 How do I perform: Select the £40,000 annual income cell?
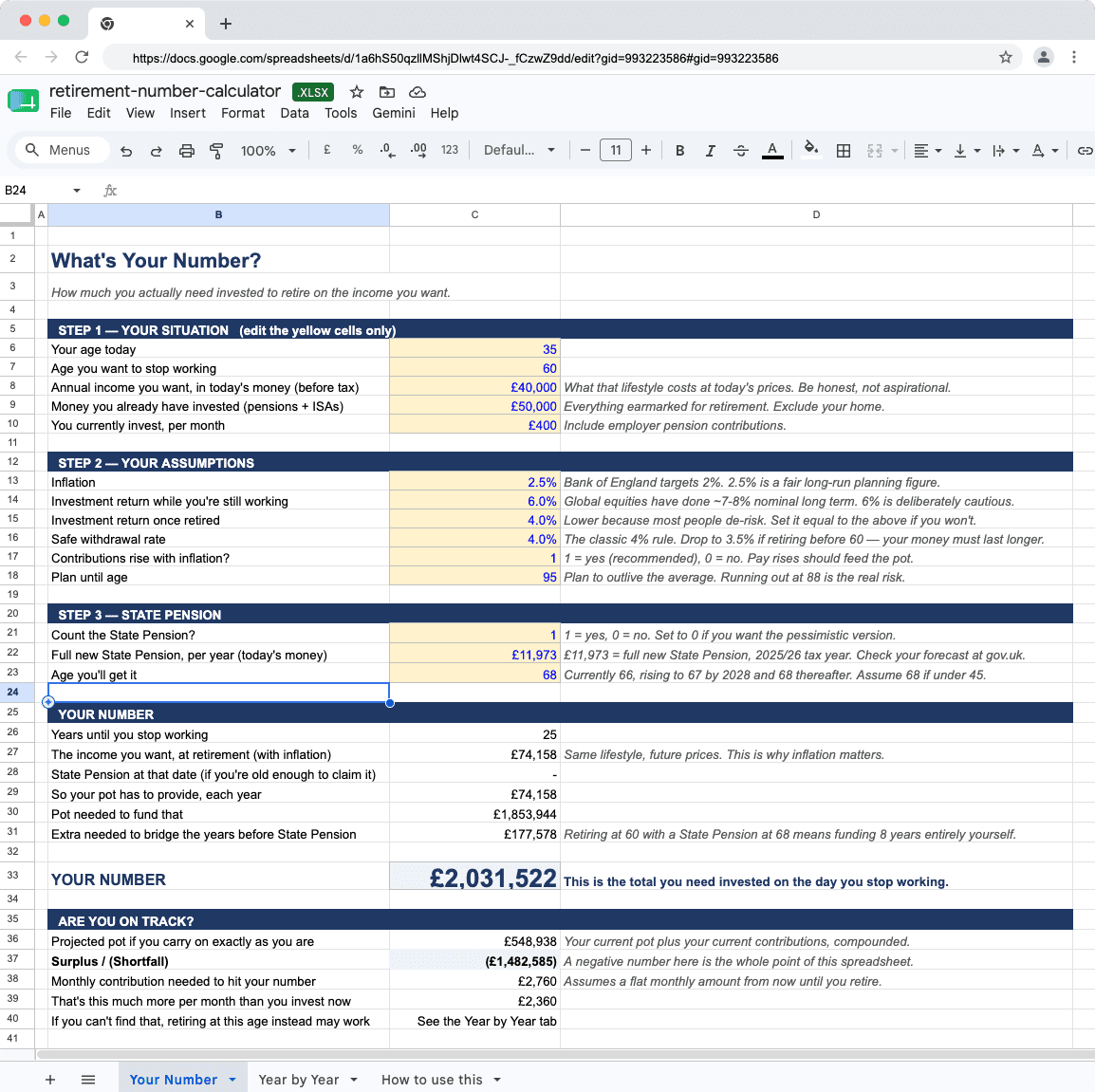tap(474, 387)
